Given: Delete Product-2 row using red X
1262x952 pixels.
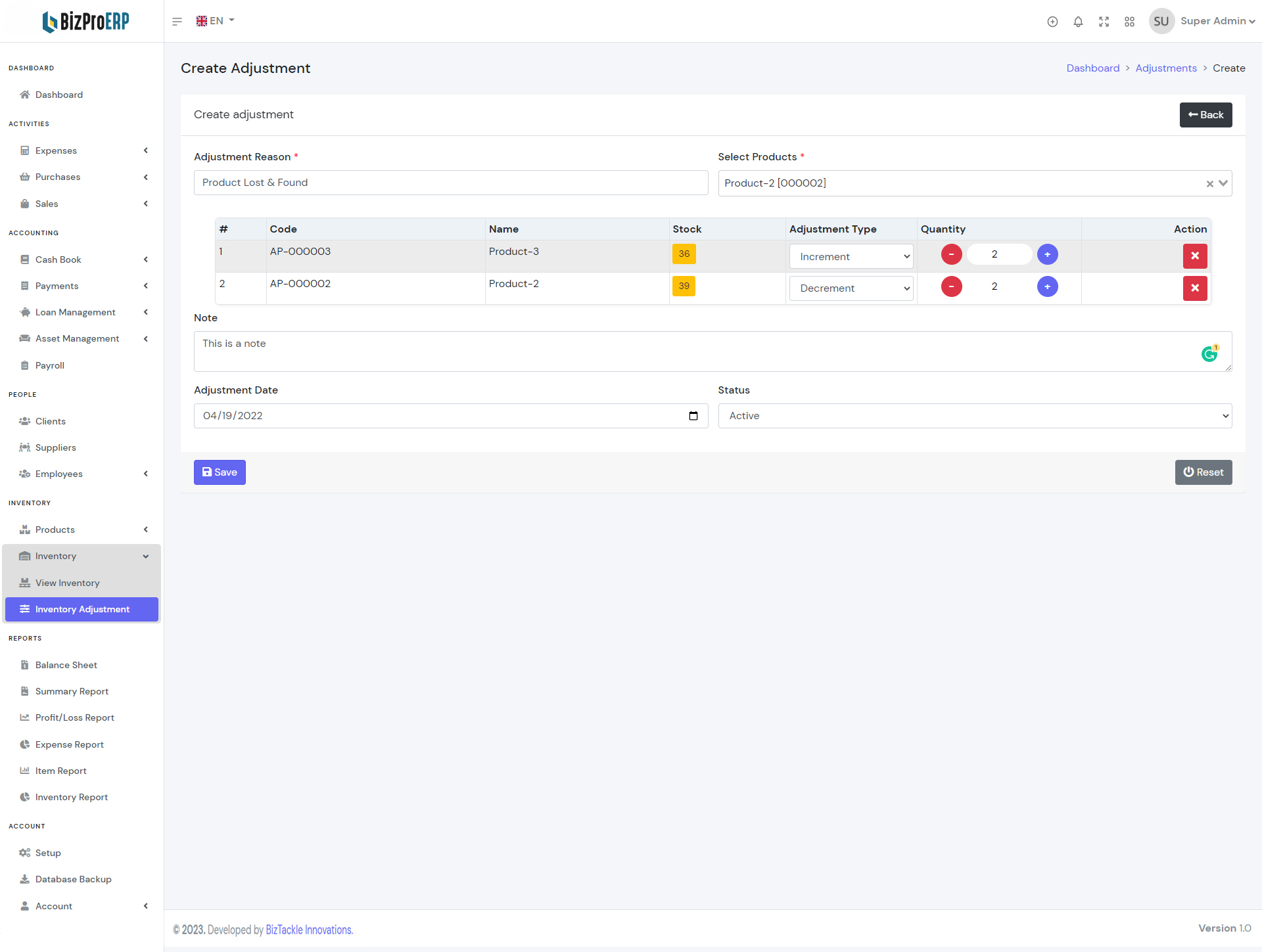Looking at the screenshot, I should click(1194, 288).
